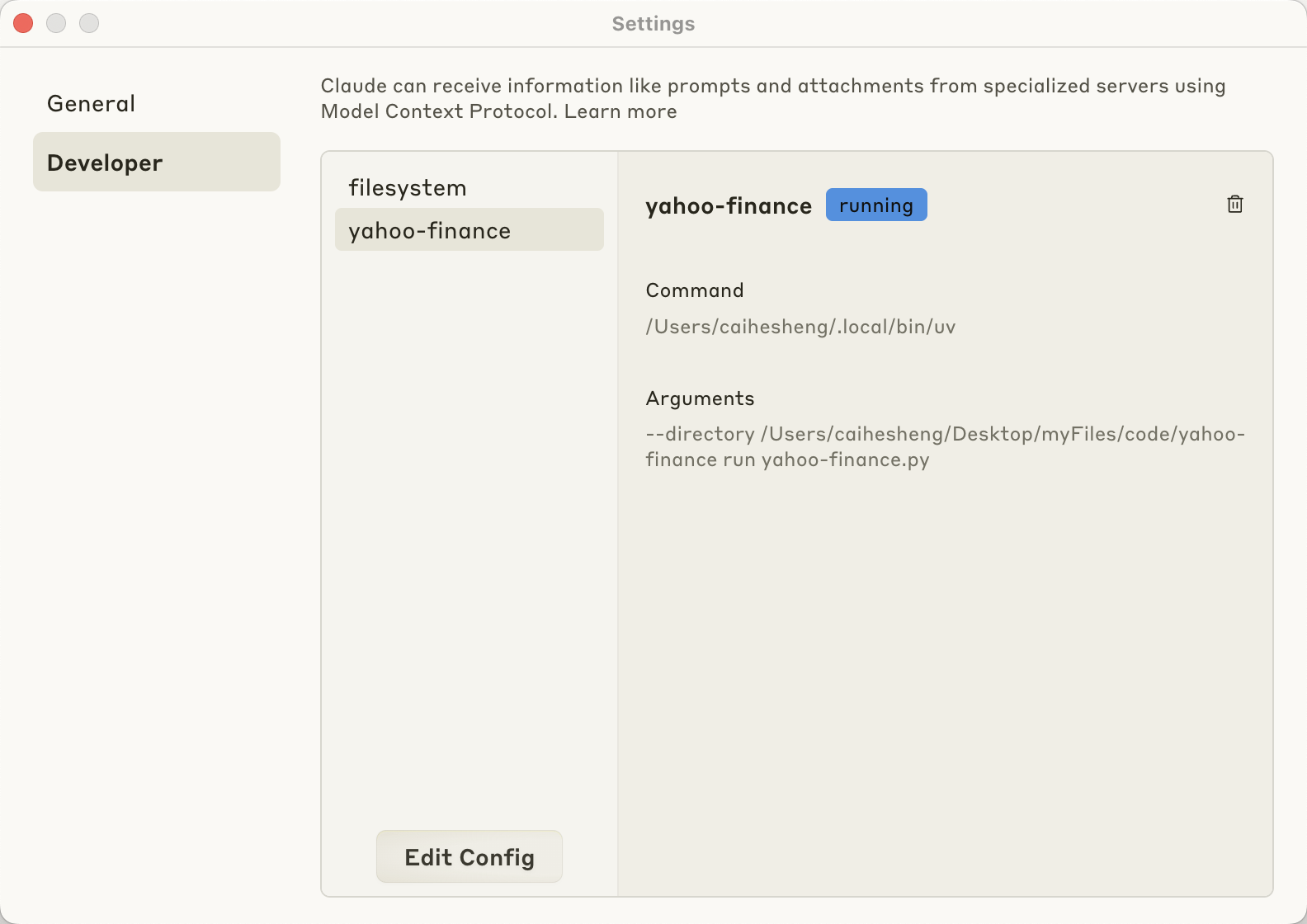Screen dimensions: 1307x924
Task: Close the Settings window
Action: coord(23,23)
